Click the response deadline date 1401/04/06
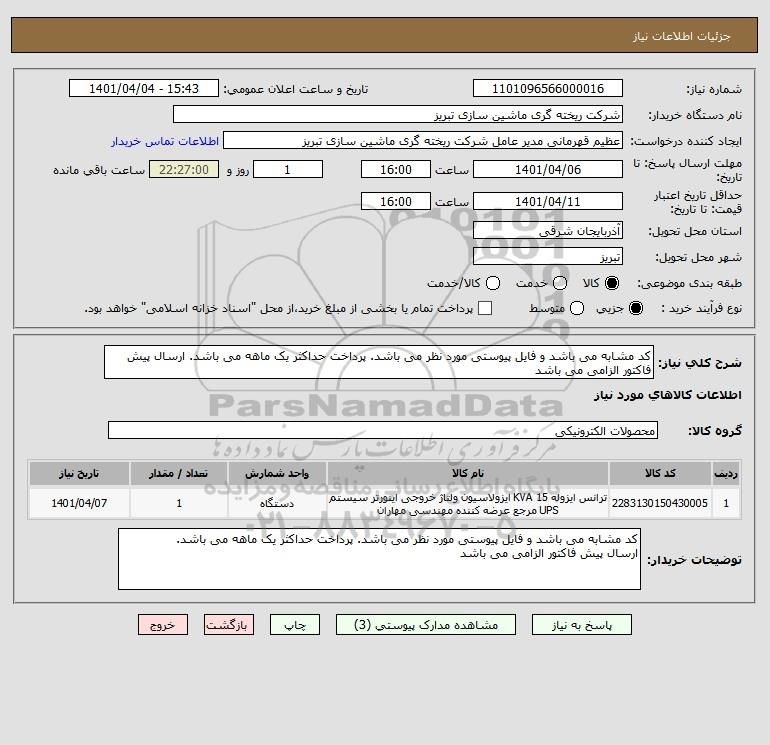The image size is (770, 745). coord(548,169)
